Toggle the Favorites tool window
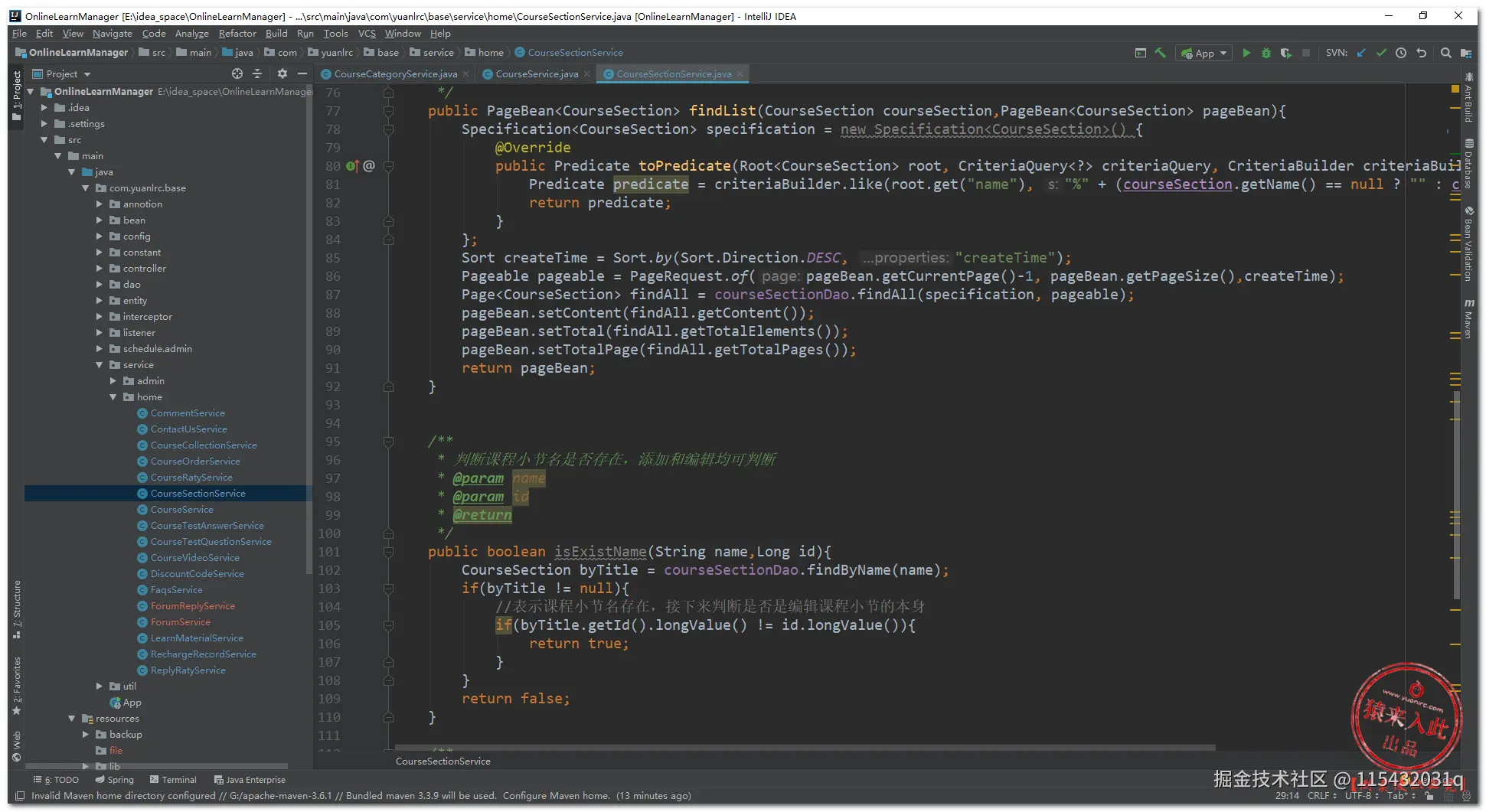Image resolution: width=1486 pixels, height=812 pixels. (17, 686)
